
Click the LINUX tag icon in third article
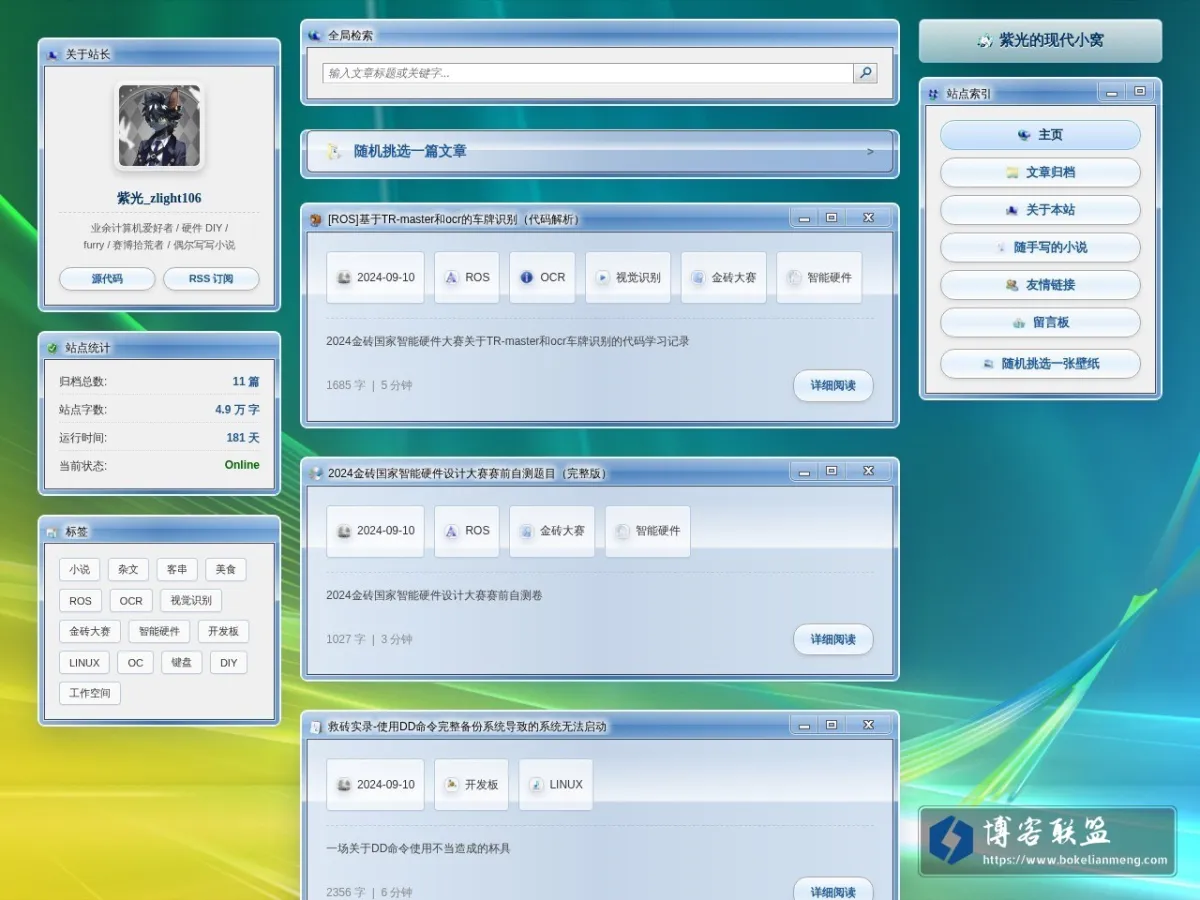[x=537, y=785]
